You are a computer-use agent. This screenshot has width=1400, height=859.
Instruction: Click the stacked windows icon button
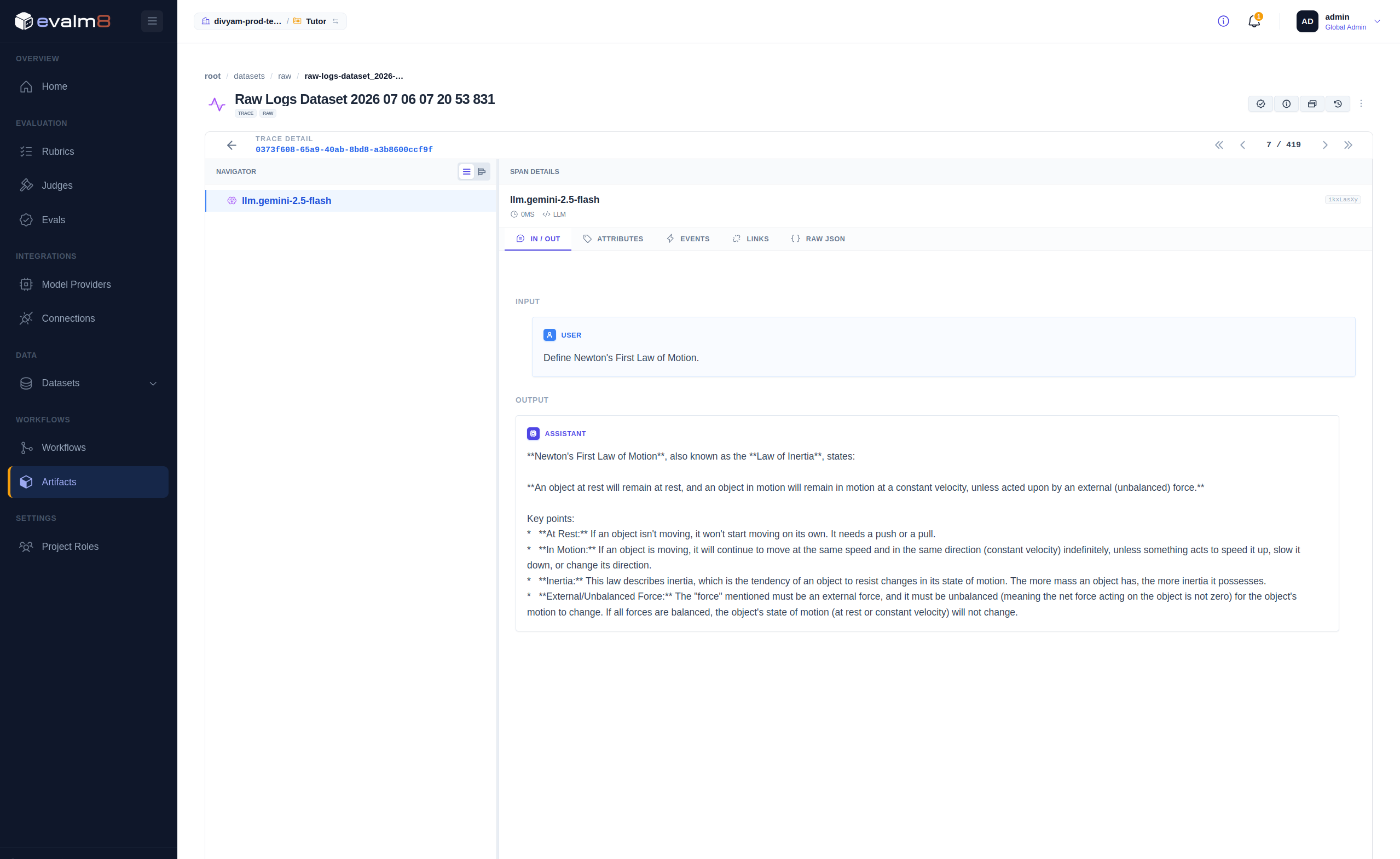point(1312,104)
